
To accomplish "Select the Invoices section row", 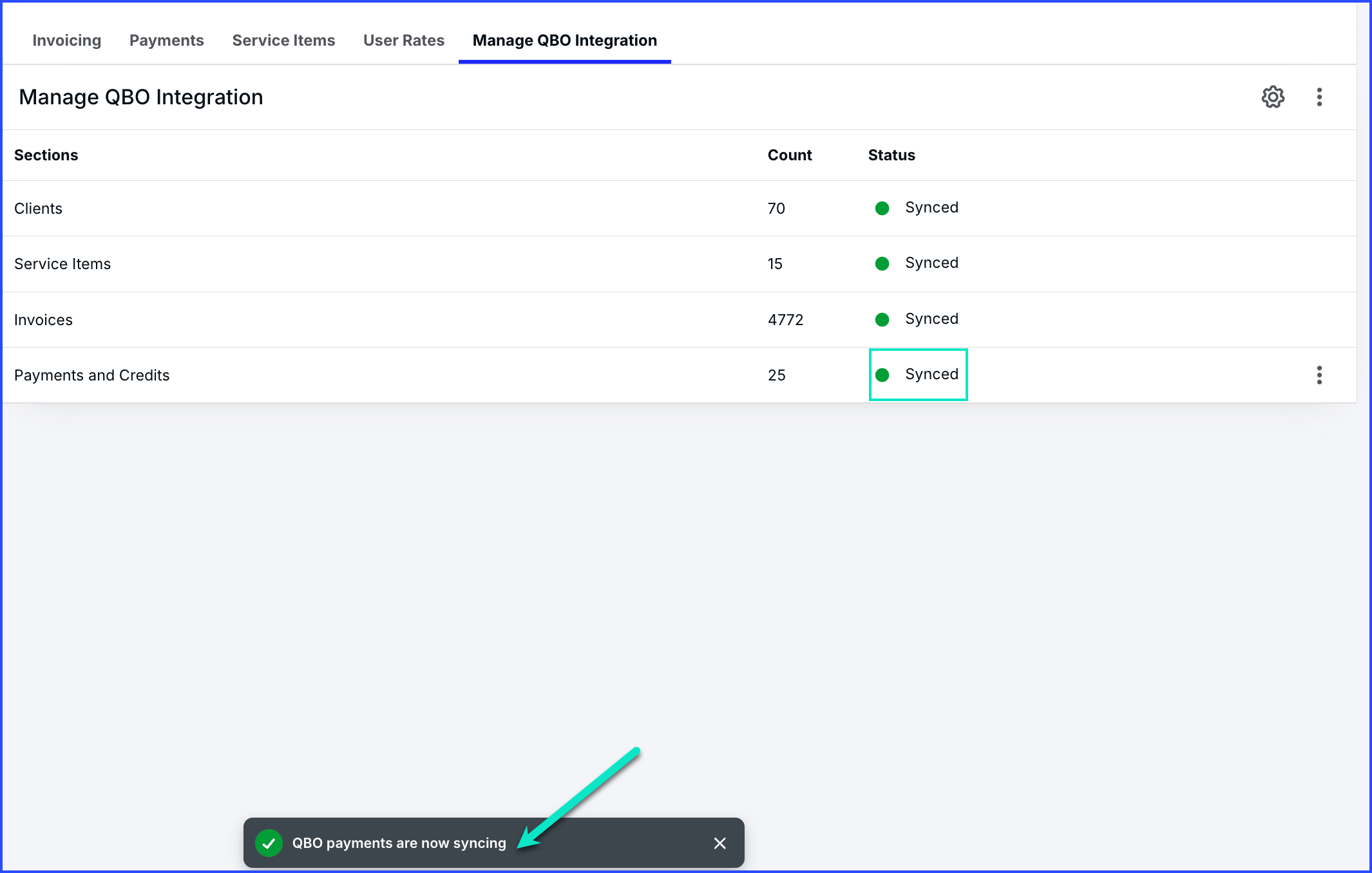I will point(680,320).
